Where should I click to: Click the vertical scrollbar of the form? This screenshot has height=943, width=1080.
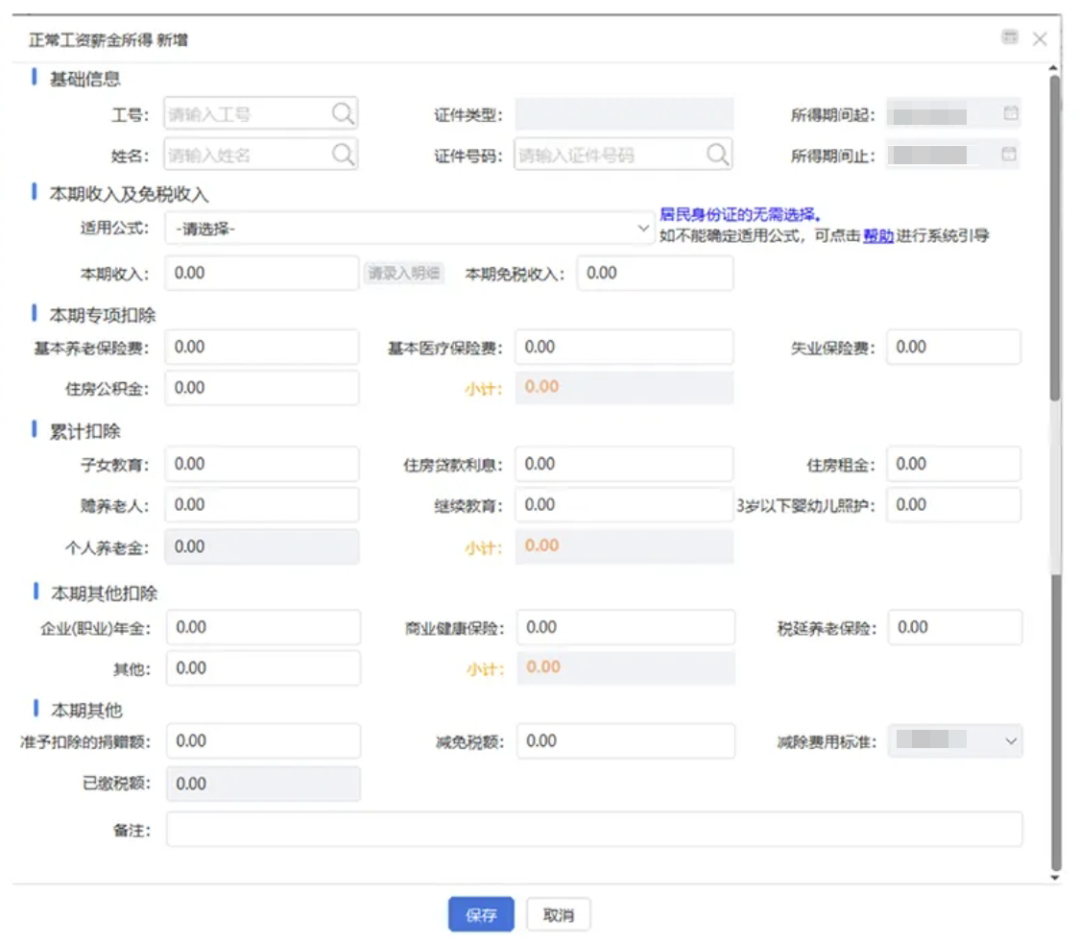click(x=1054, y=300)
